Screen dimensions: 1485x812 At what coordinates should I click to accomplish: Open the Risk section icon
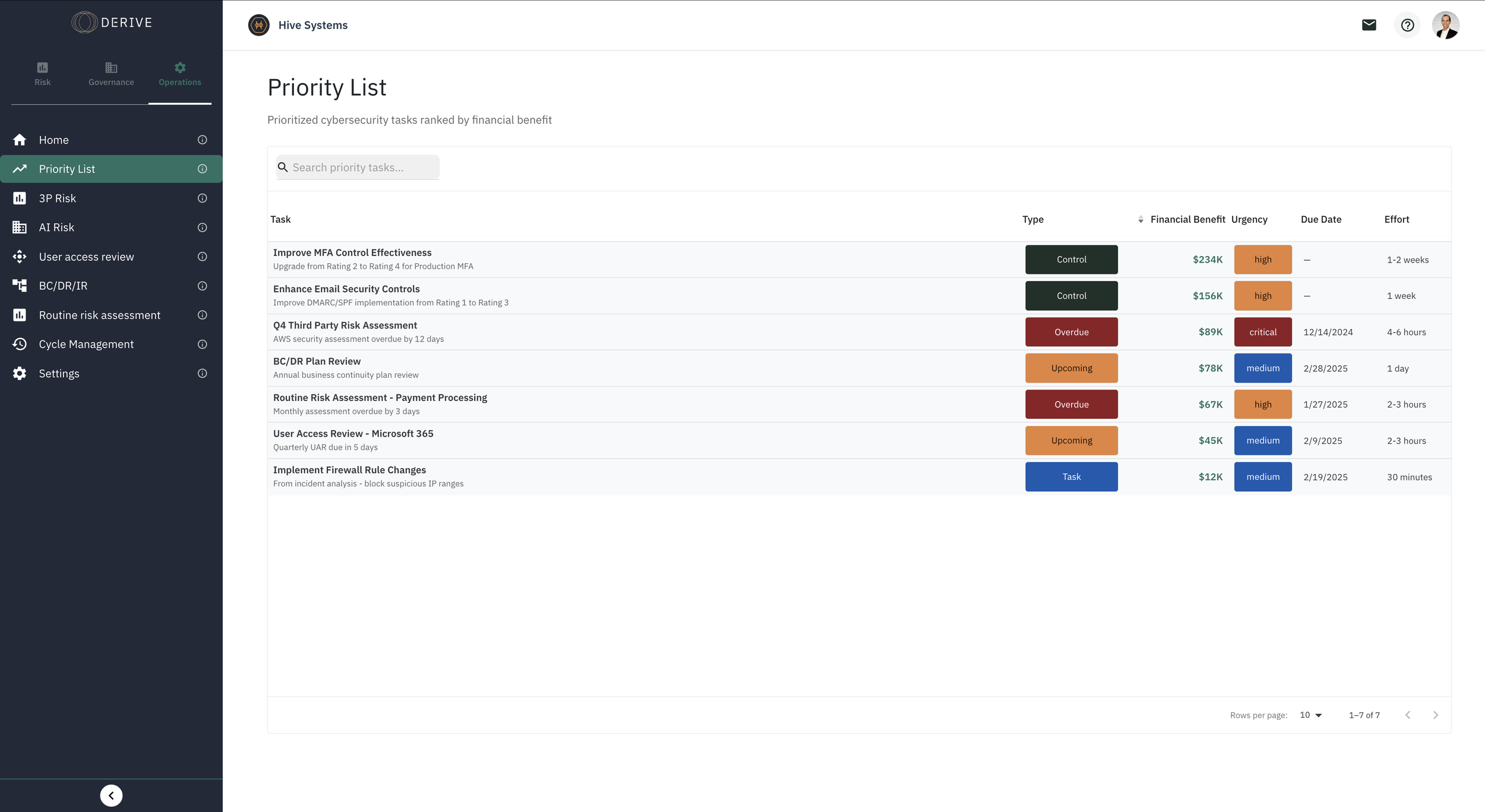[x=42, y=68]
